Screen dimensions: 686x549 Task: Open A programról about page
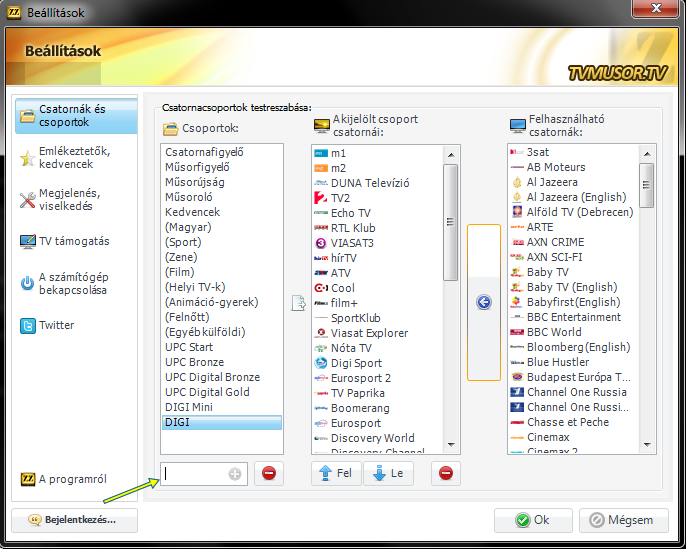74,479
